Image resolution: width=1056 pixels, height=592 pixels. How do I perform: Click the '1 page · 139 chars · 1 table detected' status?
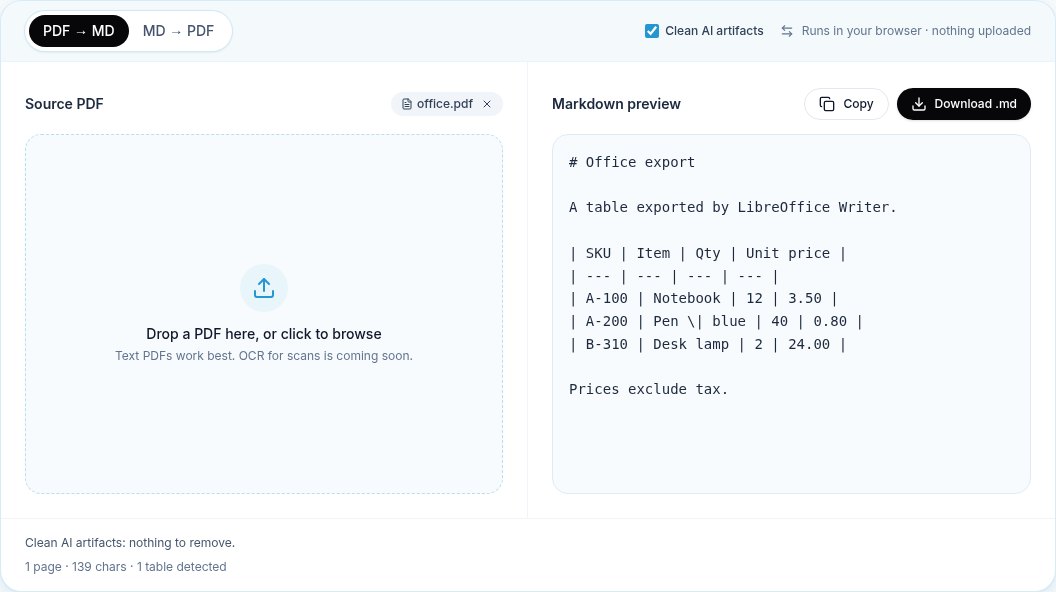pos(125,567)
